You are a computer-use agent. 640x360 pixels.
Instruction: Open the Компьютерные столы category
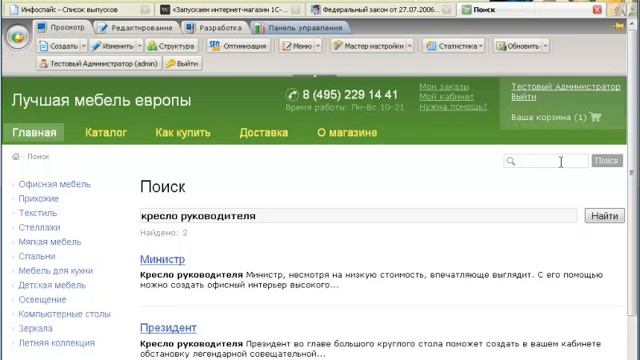pos(64,314)
